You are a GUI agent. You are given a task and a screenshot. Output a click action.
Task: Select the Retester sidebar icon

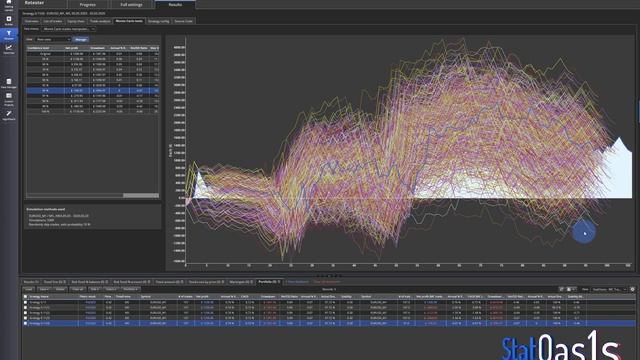(x=9, y=35)
